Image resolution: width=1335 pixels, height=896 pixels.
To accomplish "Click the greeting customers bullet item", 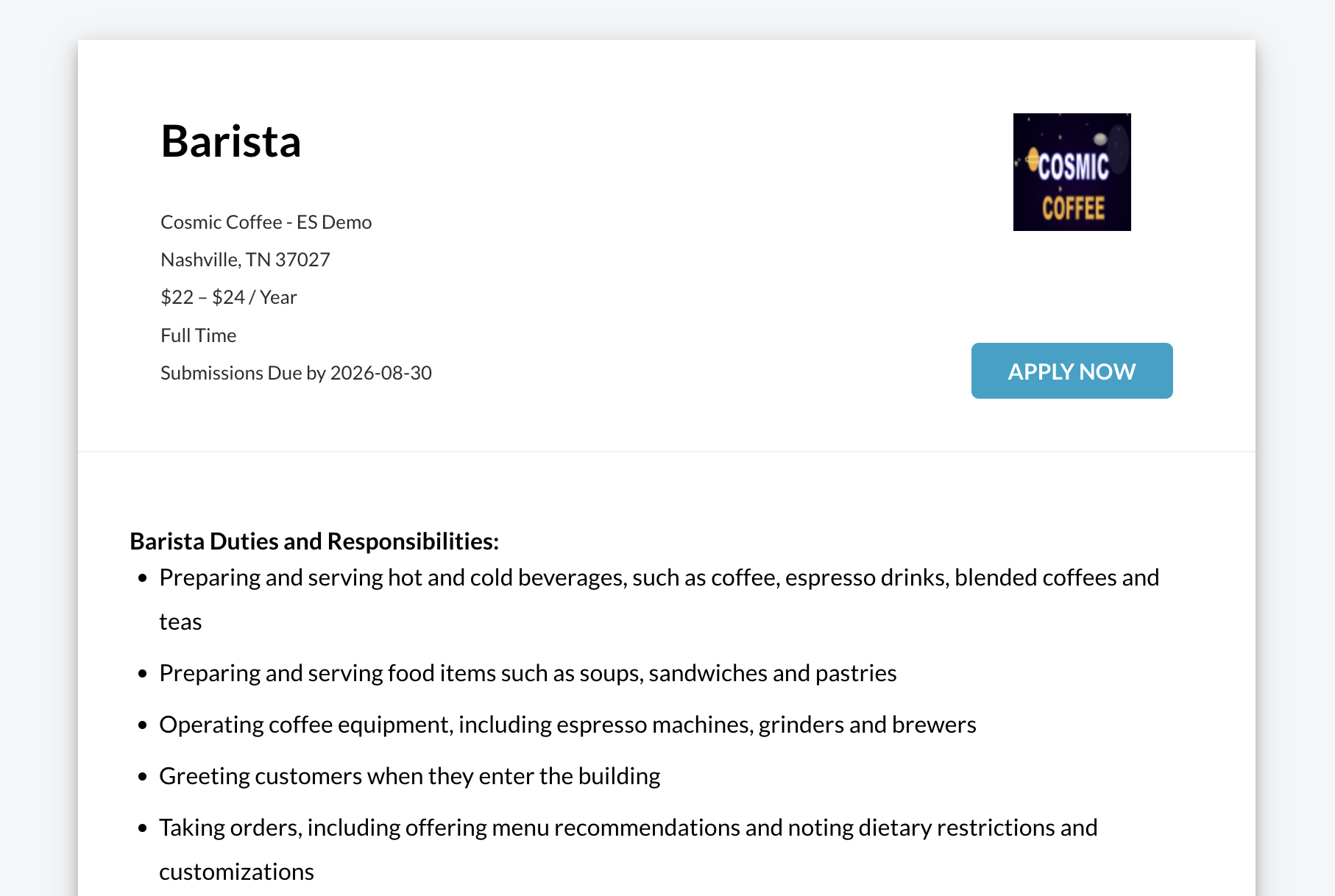I will tap(410, 776).
